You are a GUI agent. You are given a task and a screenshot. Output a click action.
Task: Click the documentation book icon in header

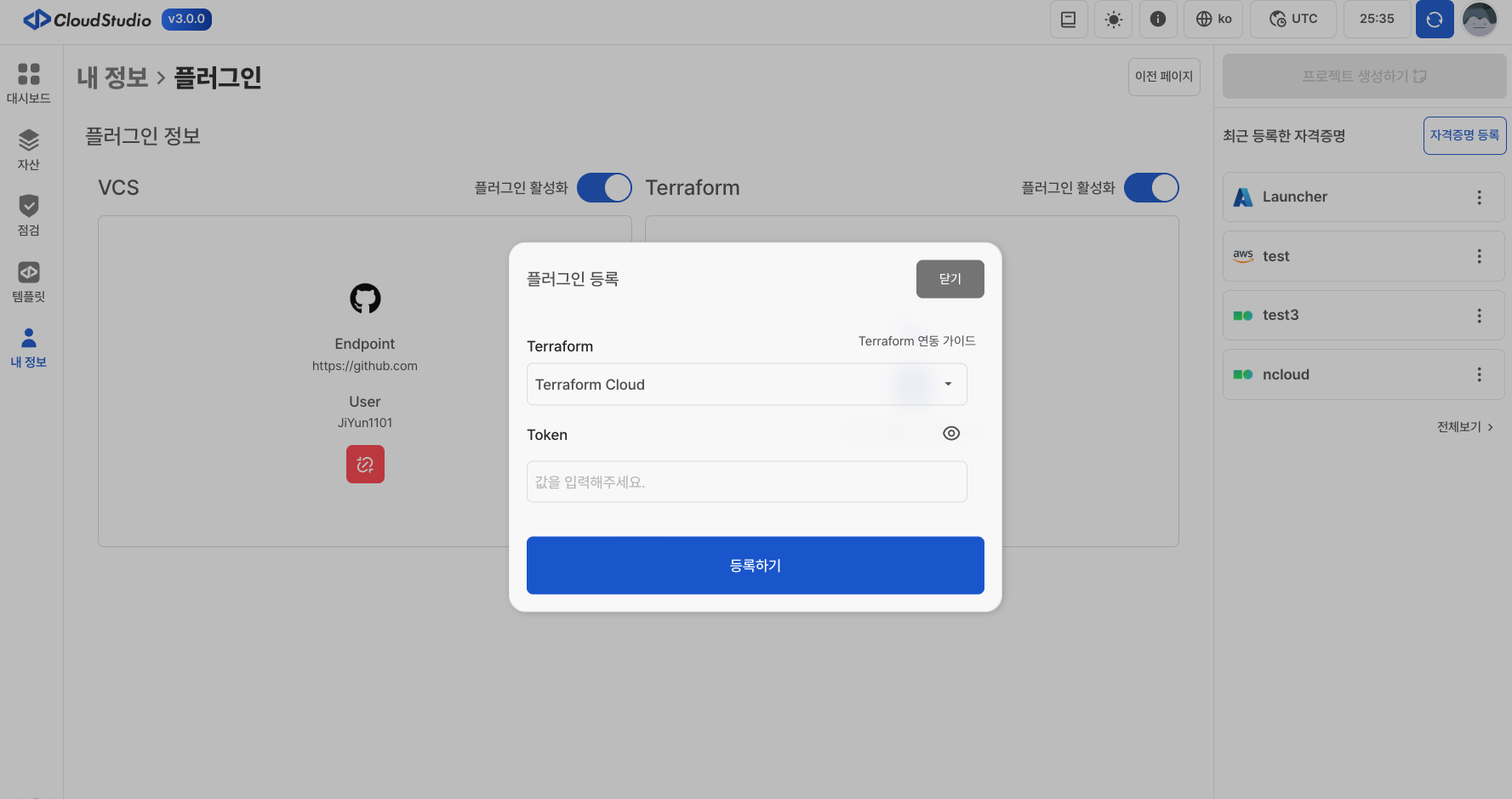[1068, 19]
